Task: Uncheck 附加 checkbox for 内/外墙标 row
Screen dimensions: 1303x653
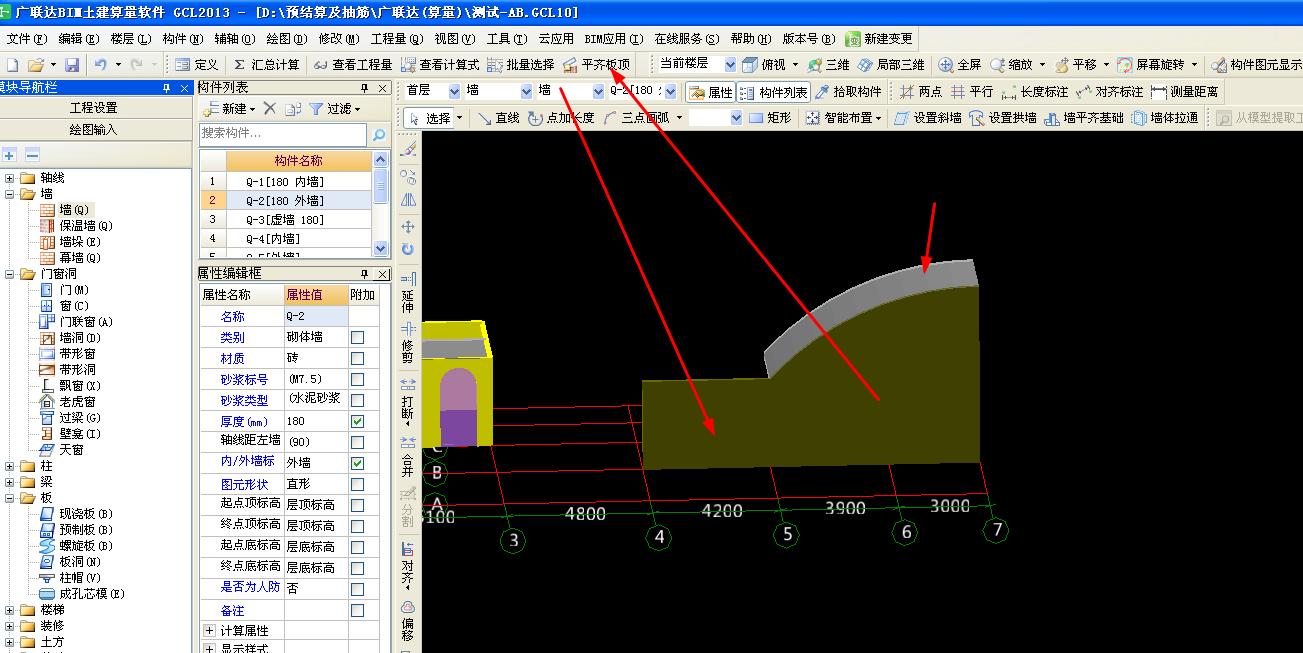Action: 357,464
